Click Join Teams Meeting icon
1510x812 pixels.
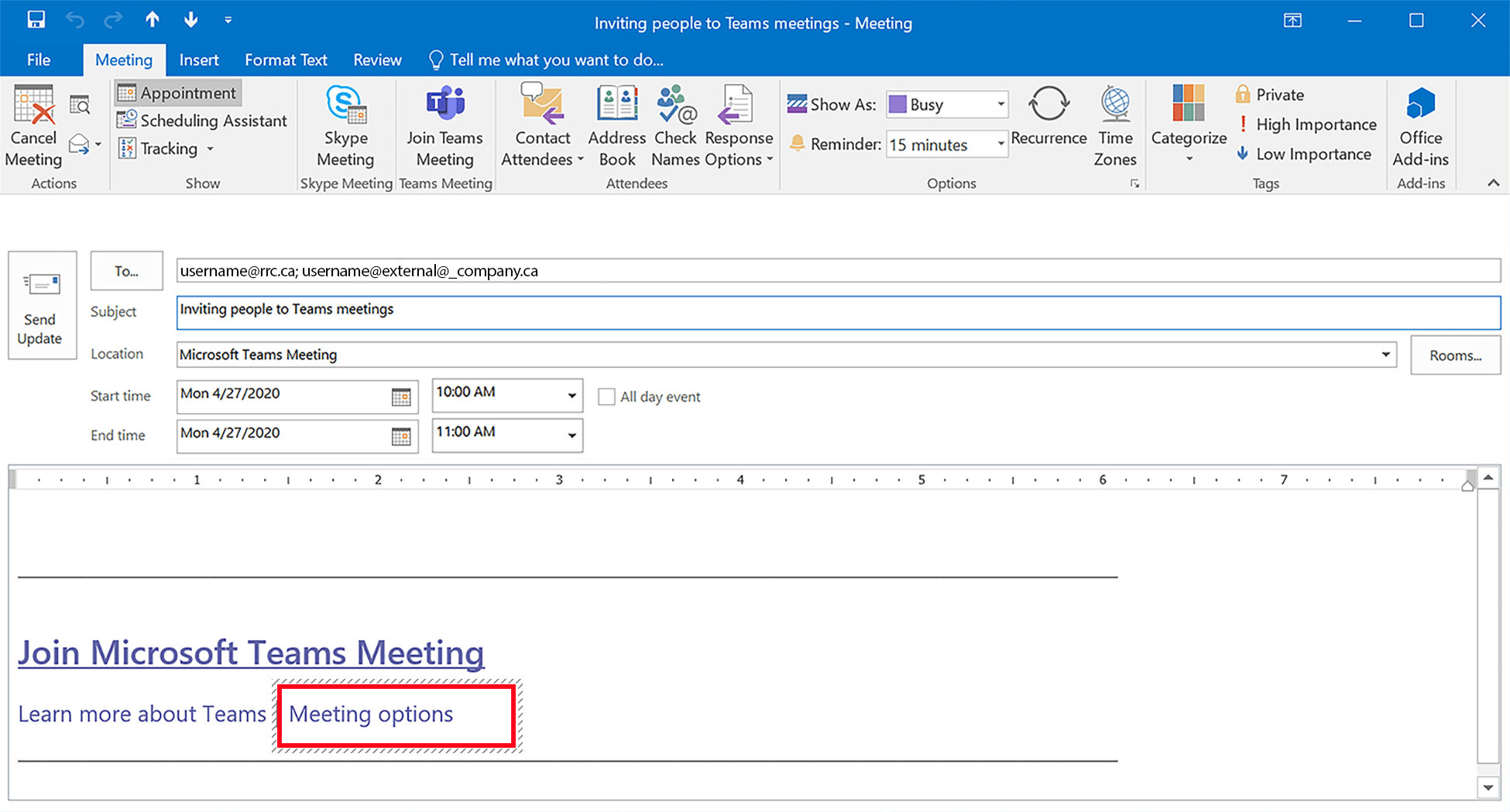tap(444, 125)
